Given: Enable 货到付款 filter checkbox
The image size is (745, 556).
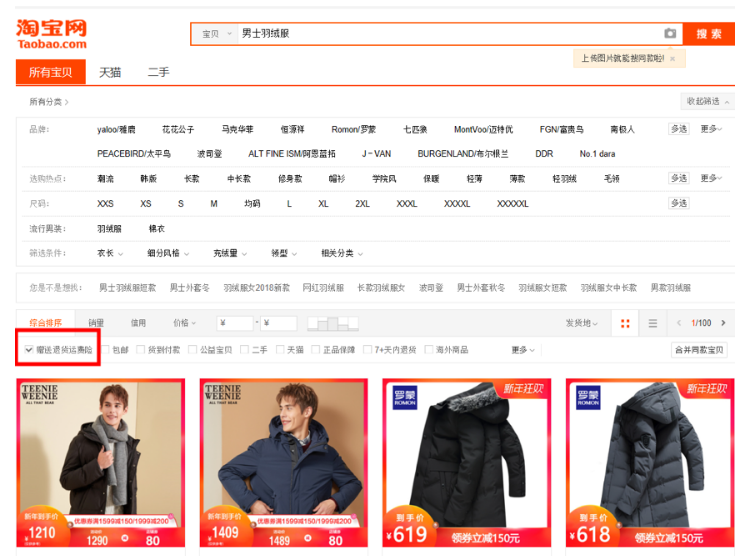Looking at the screenshot, I should (141, 349).
